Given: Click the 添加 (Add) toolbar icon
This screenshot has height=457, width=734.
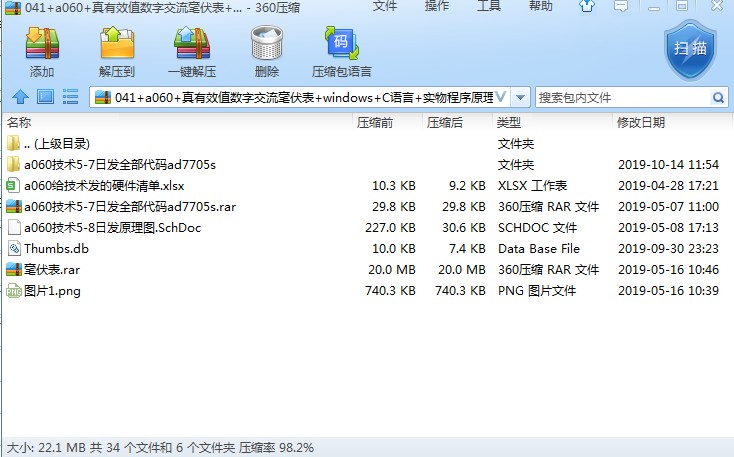Looking at the screenshot, I should (42, 44).
